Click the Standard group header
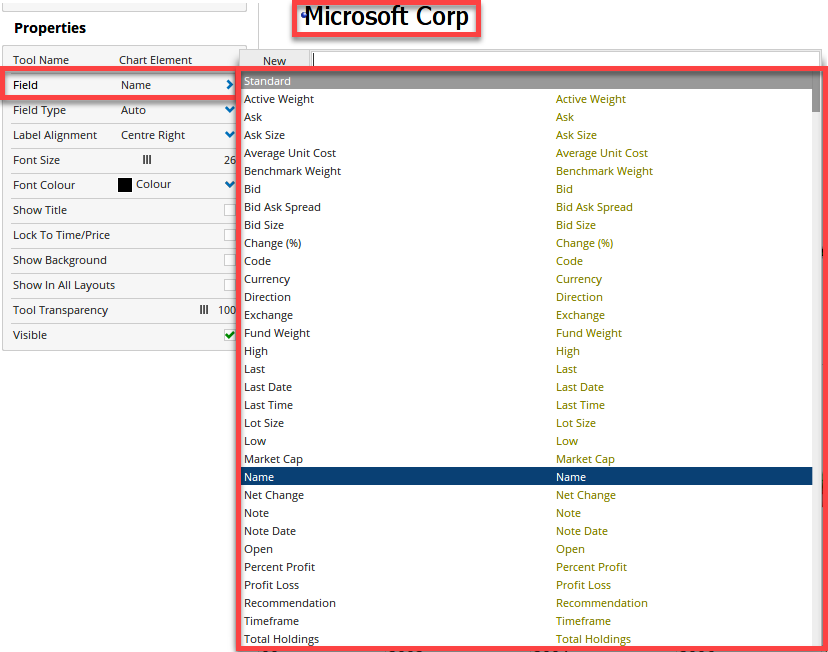Viewport: 828px width, 652px height. tap(526, 81)
